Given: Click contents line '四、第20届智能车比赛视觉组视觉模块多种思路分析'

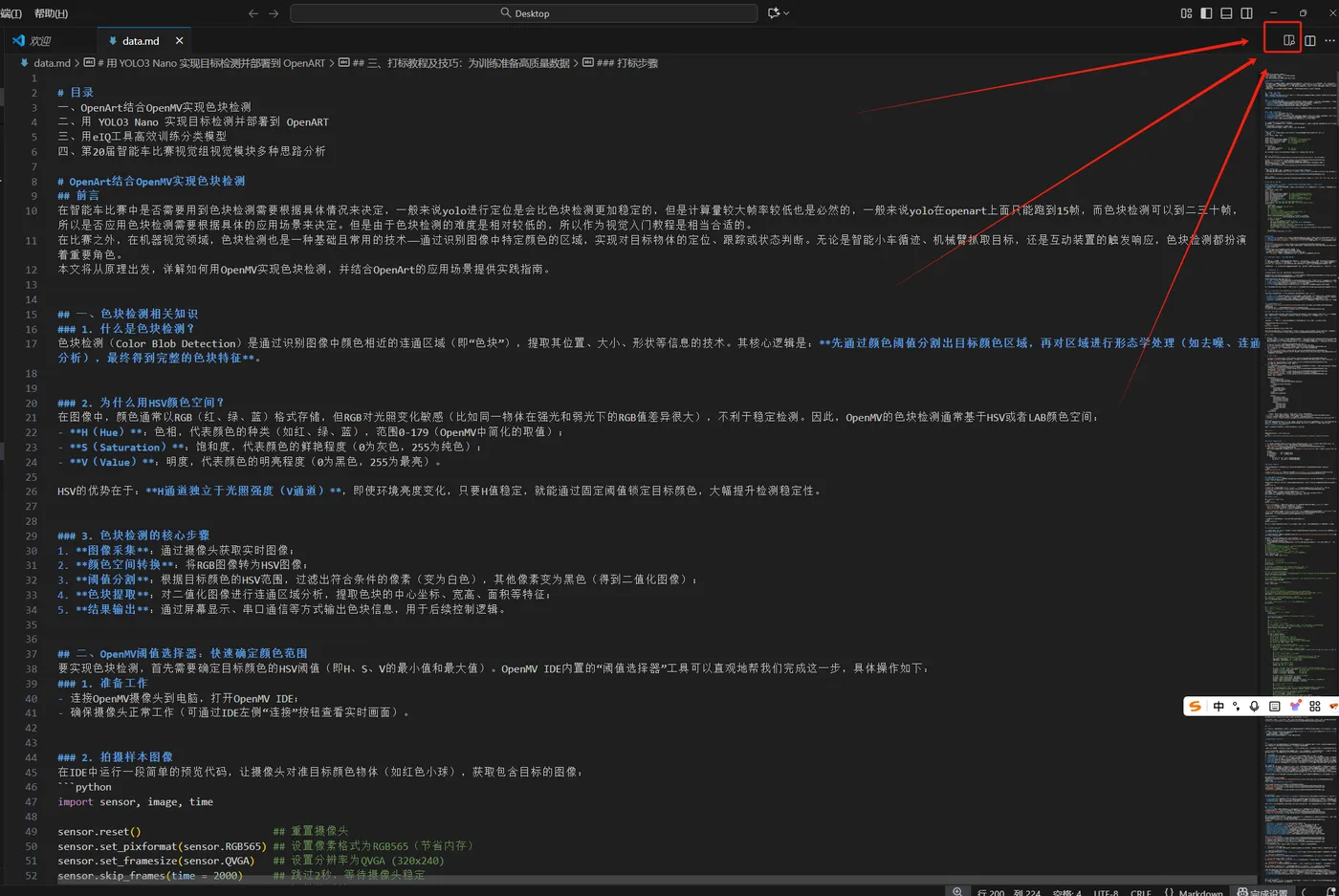Looking at the screenshot, I should click(x=191, y=151).
